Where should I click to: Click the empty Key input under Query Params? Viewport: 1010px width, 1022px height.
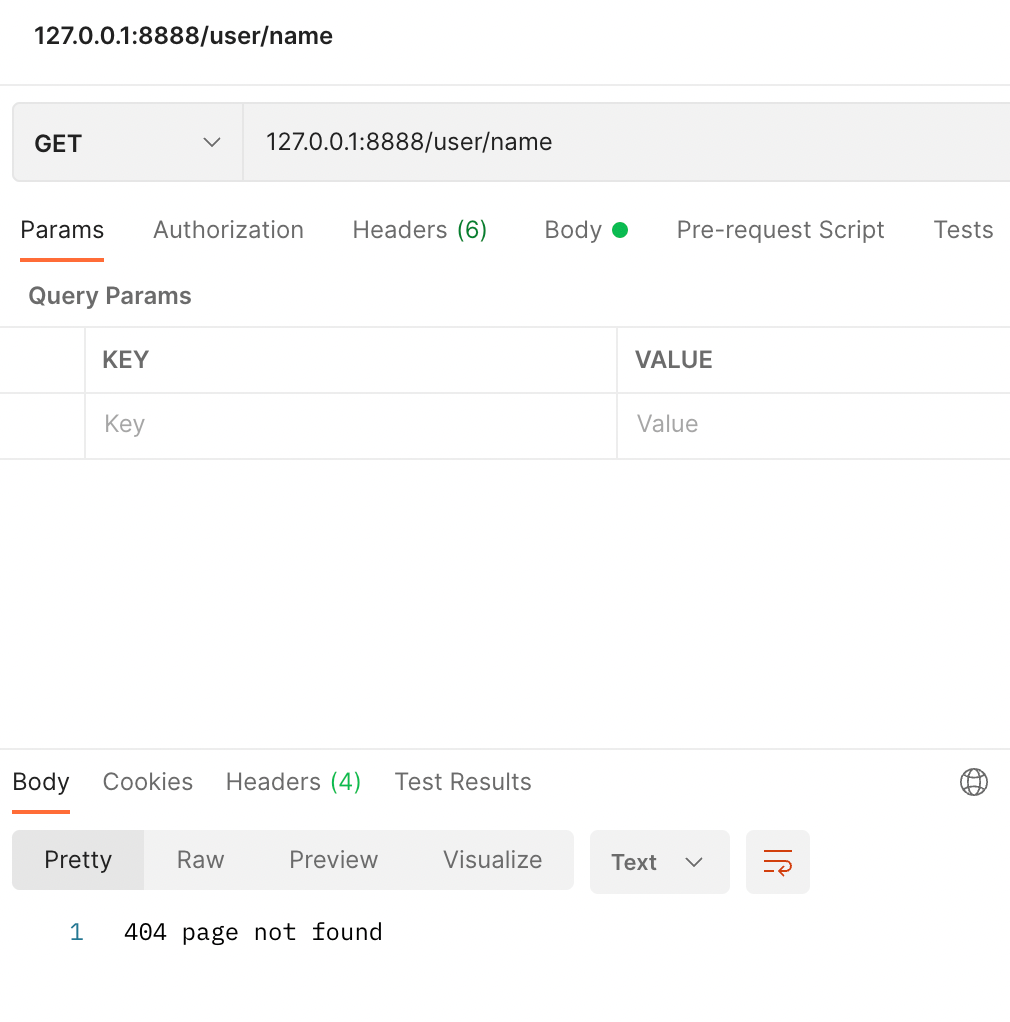(350, 424)
